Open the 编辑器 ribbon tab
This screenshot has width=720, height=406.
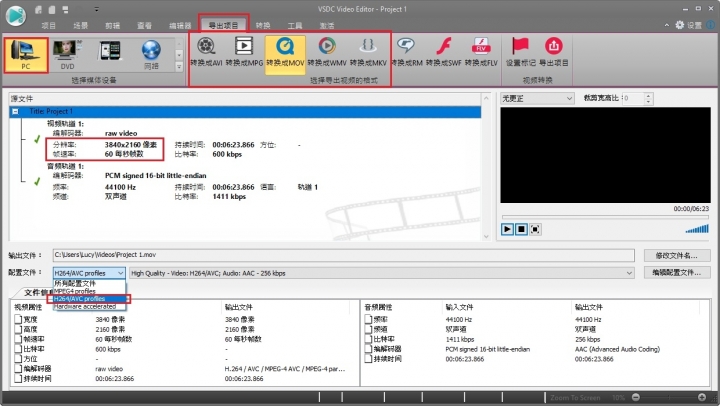click(180, 25)
